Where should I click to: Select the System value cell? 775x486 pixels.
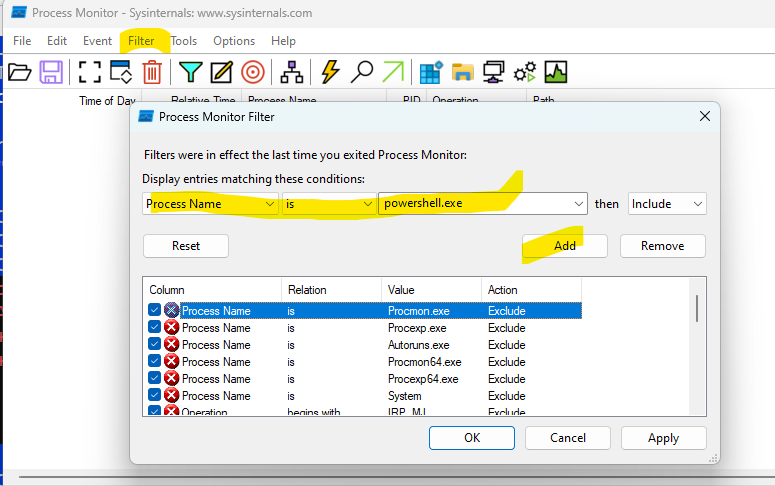405,396
